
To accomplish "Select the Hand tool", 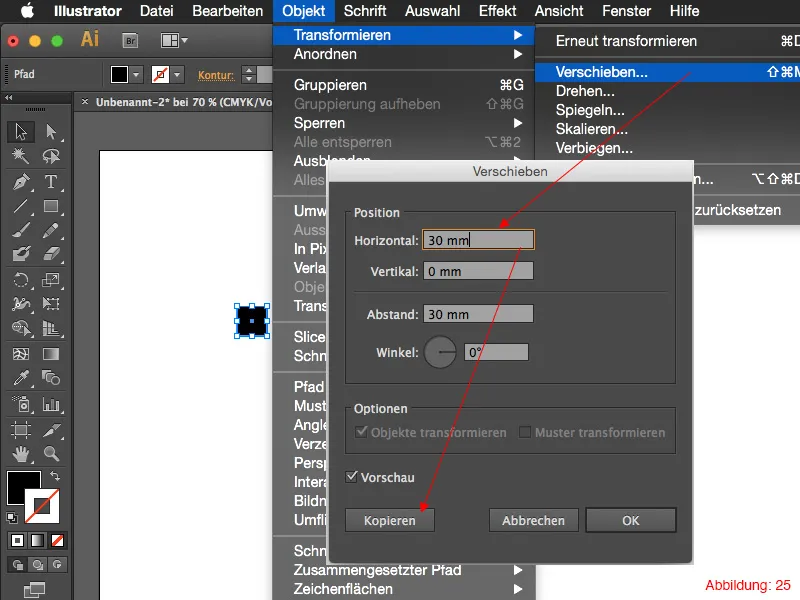I will point(21,454).
